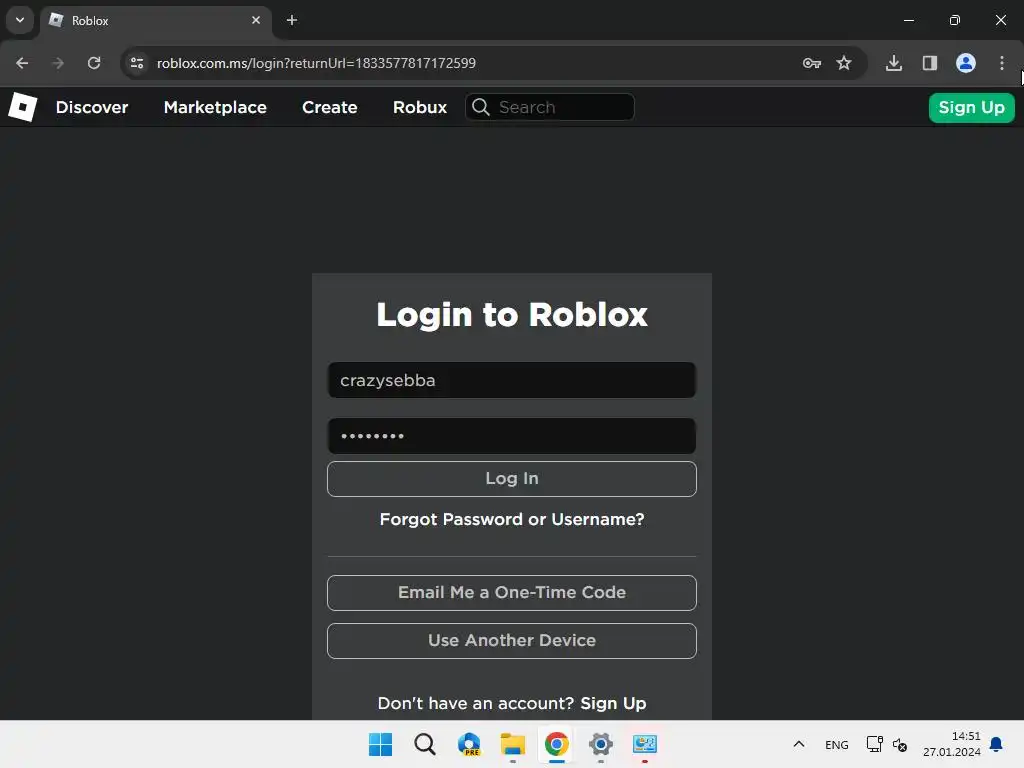Close the Roblox tab

pyautogui.click(x=256, y=20)
